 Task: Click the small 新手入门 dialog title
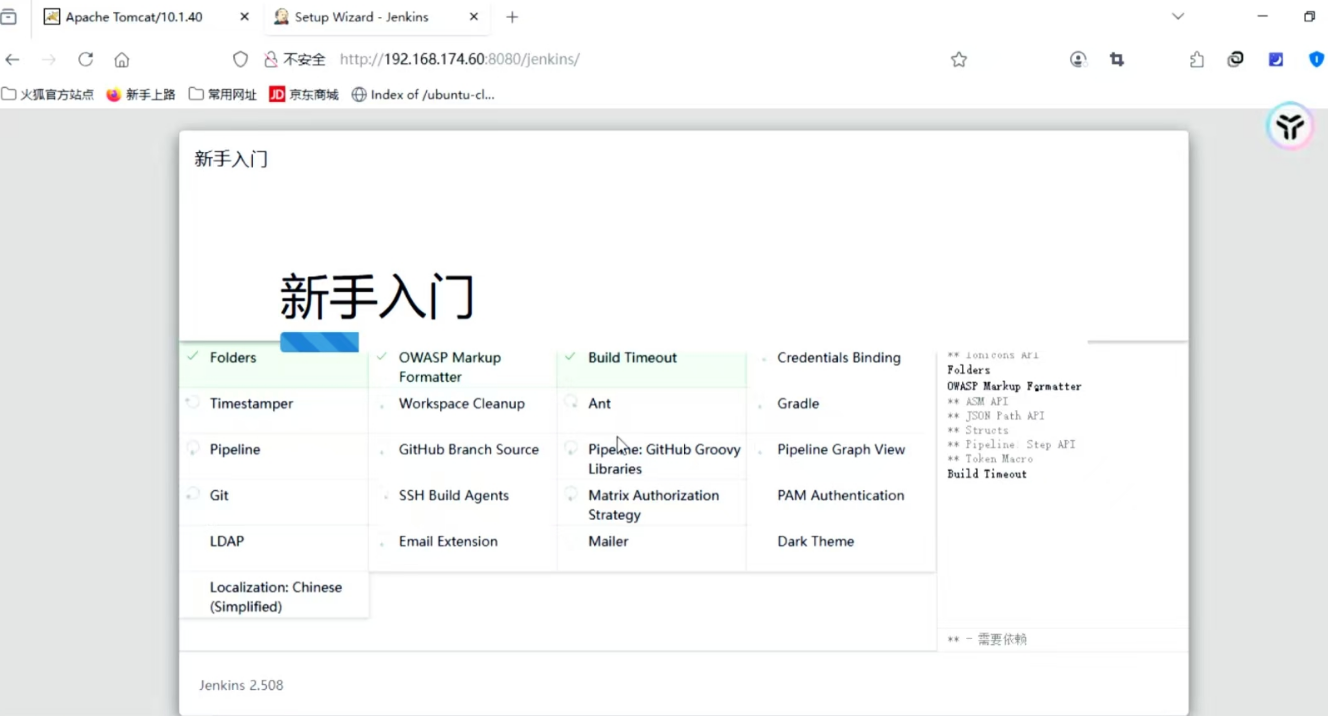pyautogui.click(x=231, y=159)
